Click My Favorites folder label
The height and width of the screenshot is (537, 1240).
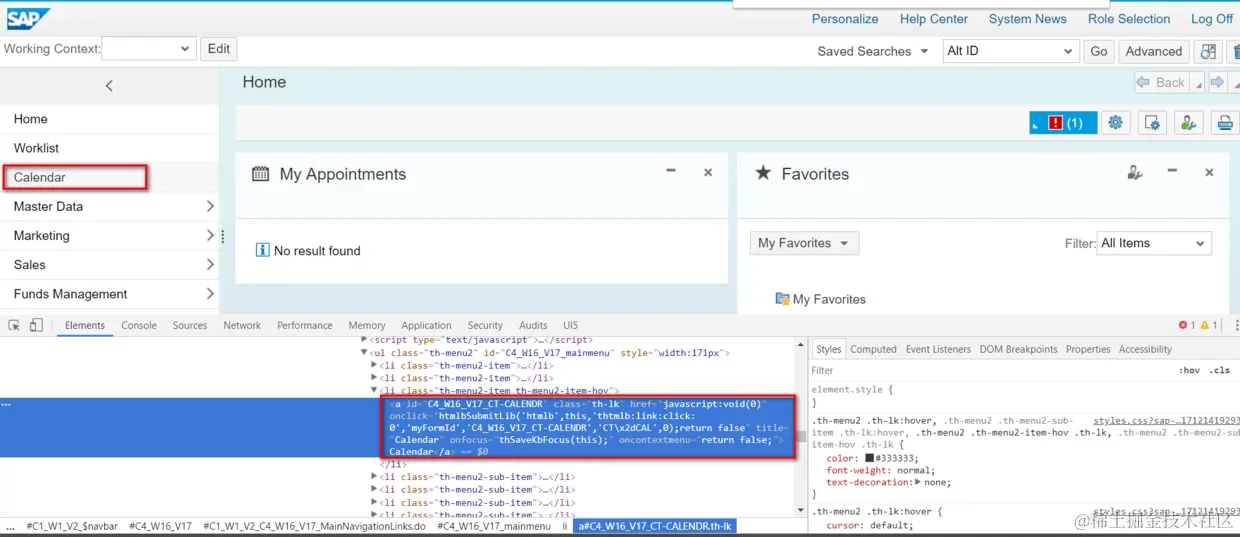coord(829,299)
